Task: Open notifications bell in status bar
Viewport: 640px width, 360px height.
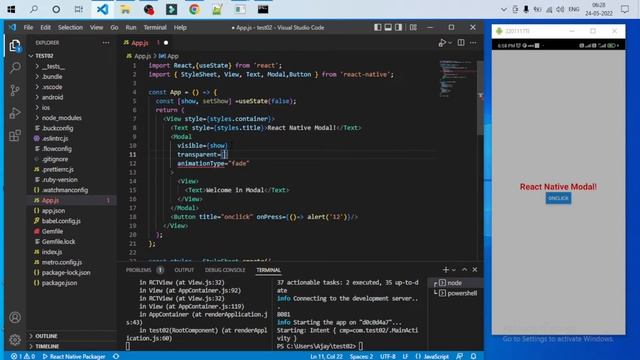Action: tap(473, 356)
